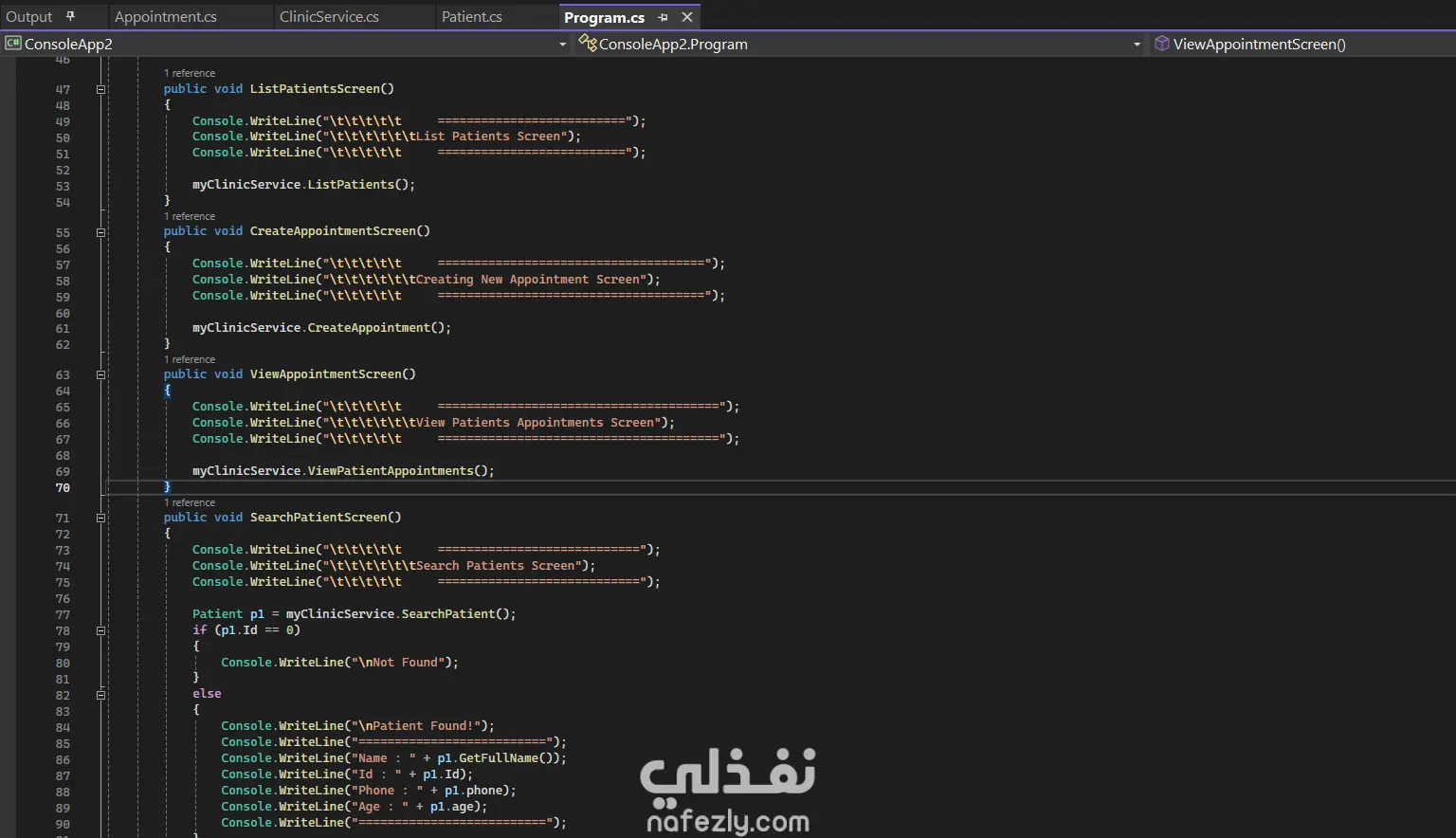Open '1 reference' above ViewAppointmentScreen
The width and height of the screenshot is (1456, 838).
[x=190, y=359]
